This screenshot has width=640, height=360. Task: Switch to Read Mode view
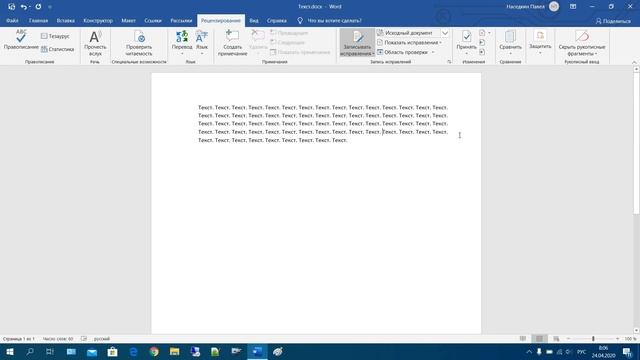523,339
